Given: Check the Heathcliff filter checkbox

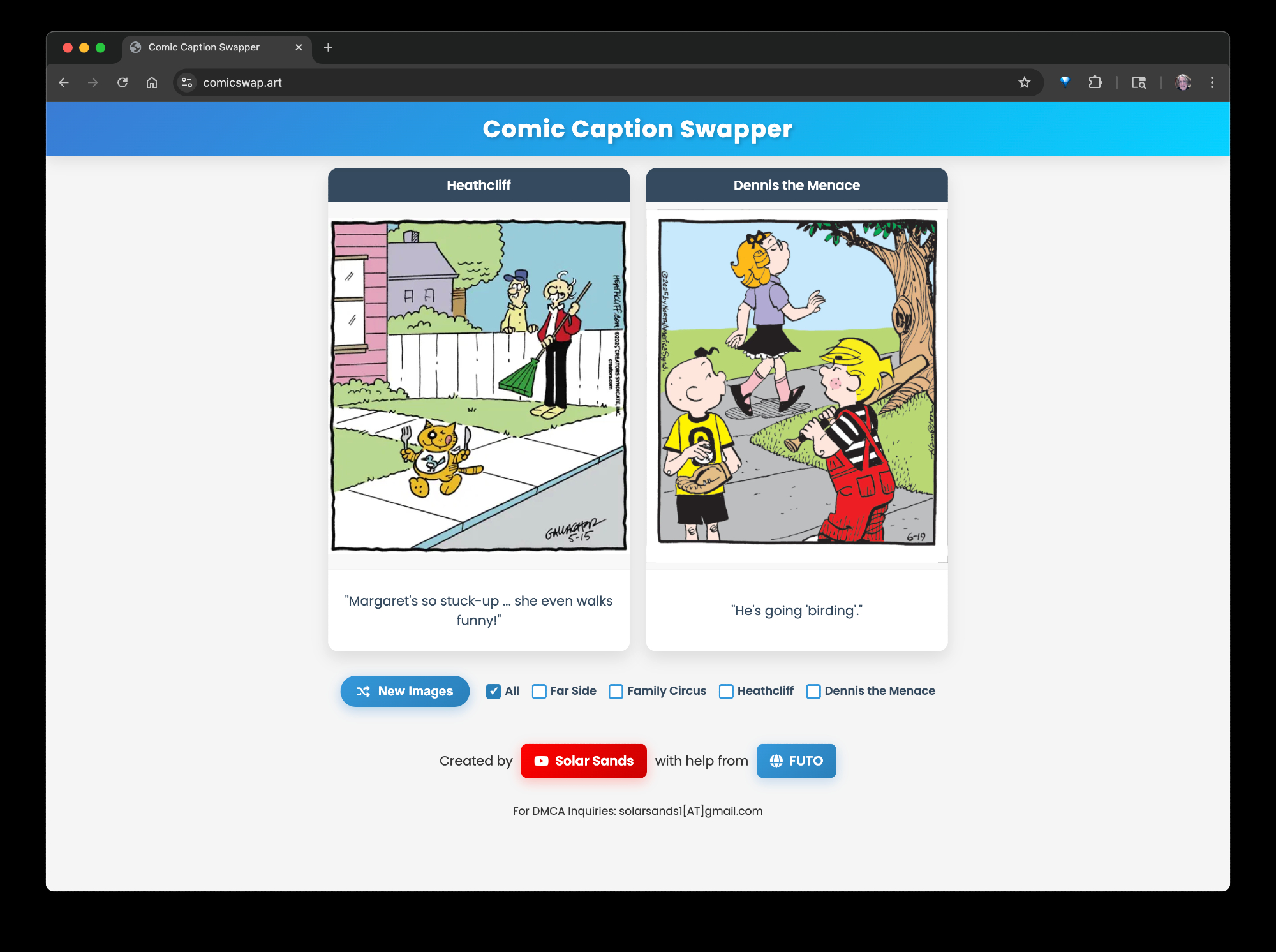Looking at the screenshot, I should tap(726, 691).
